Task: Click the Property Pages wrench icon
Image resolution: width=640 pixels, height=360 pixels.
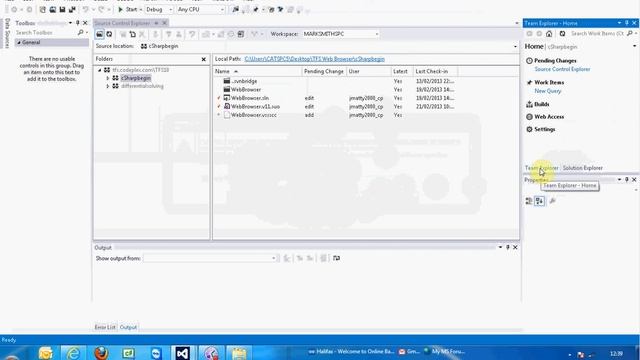Action: click(553, 201)
